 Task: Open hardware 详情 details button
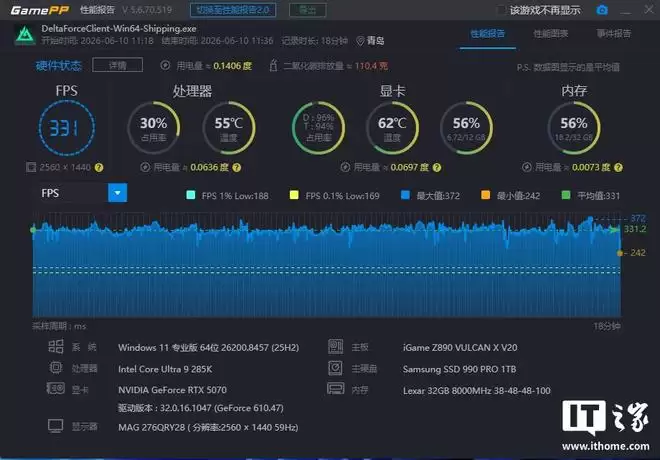click(117, 65)
